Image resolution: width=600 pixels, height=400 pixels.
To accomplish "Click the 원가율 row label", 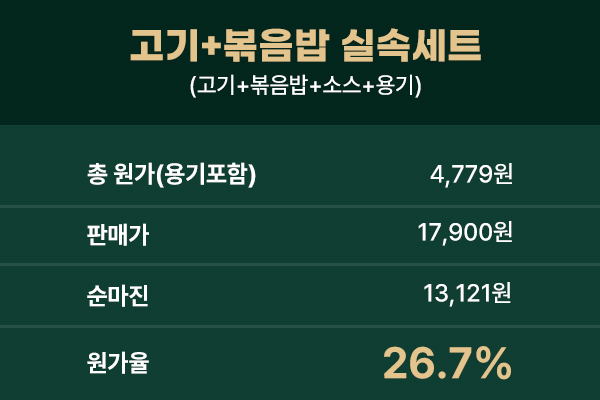I will pos(117,362).
